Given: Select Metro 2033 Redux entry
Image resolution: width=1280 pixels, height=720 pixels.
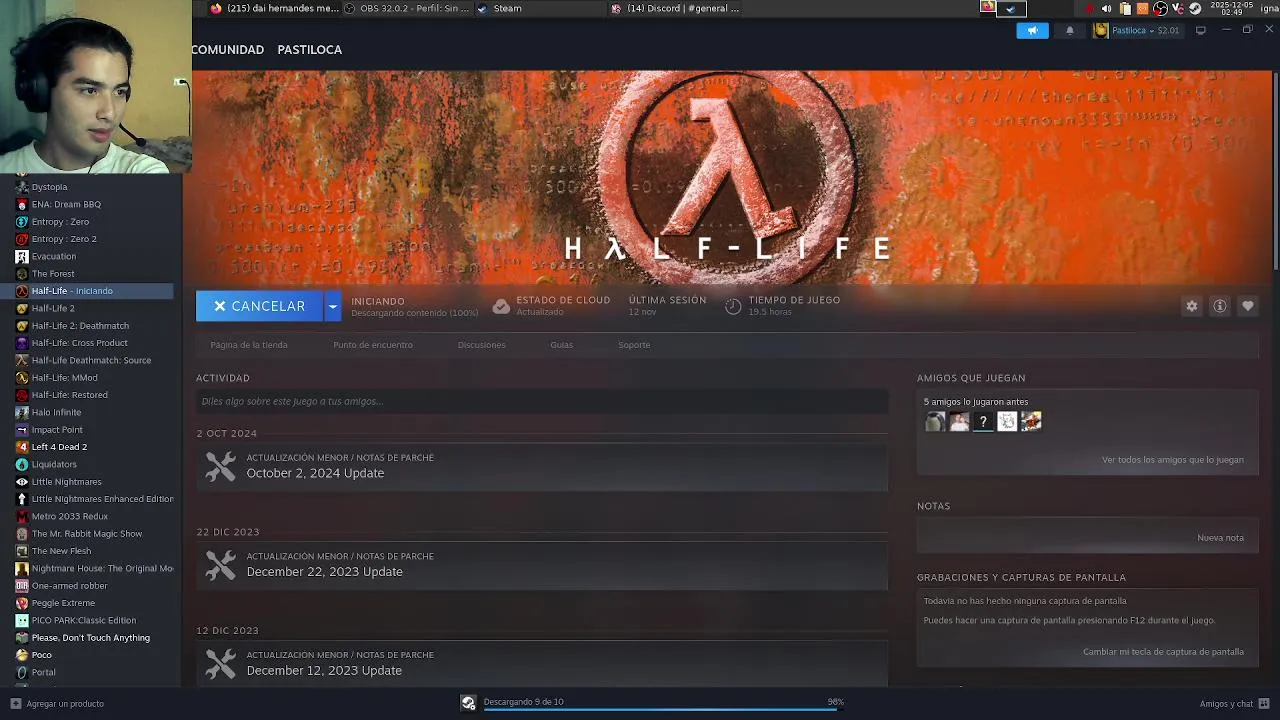Looking at the screenshot, I should click(94, 516).
